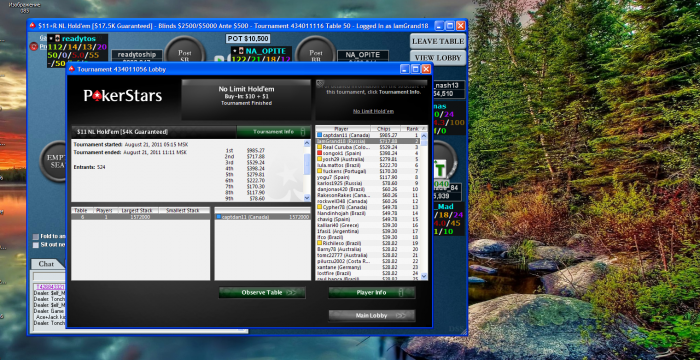700x360 pixels.
Task: Sort ranking list by Player column
Action: pos(342,129)
